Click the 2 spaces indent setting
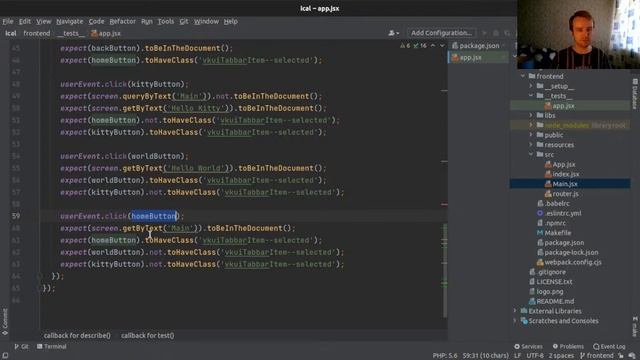640x360 pixels. (561, 356)
